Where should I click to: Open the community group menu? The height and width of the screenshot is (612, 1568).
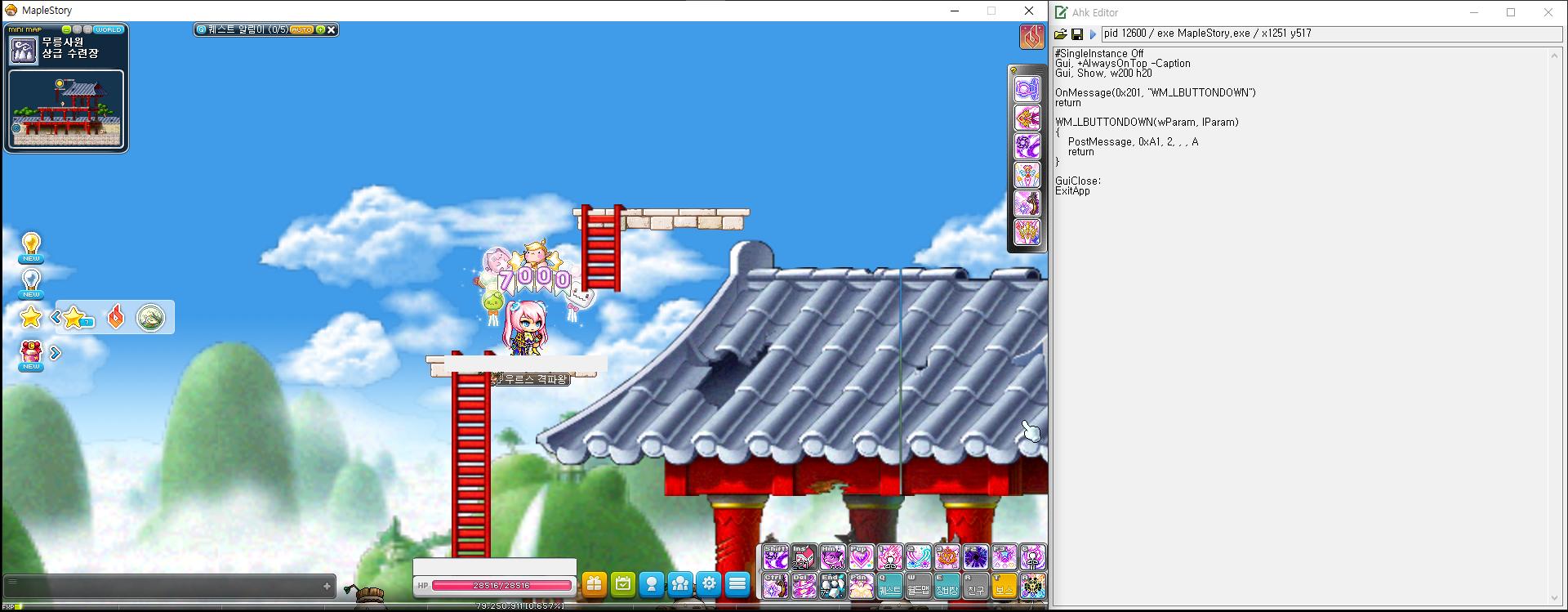coord(680,584)
